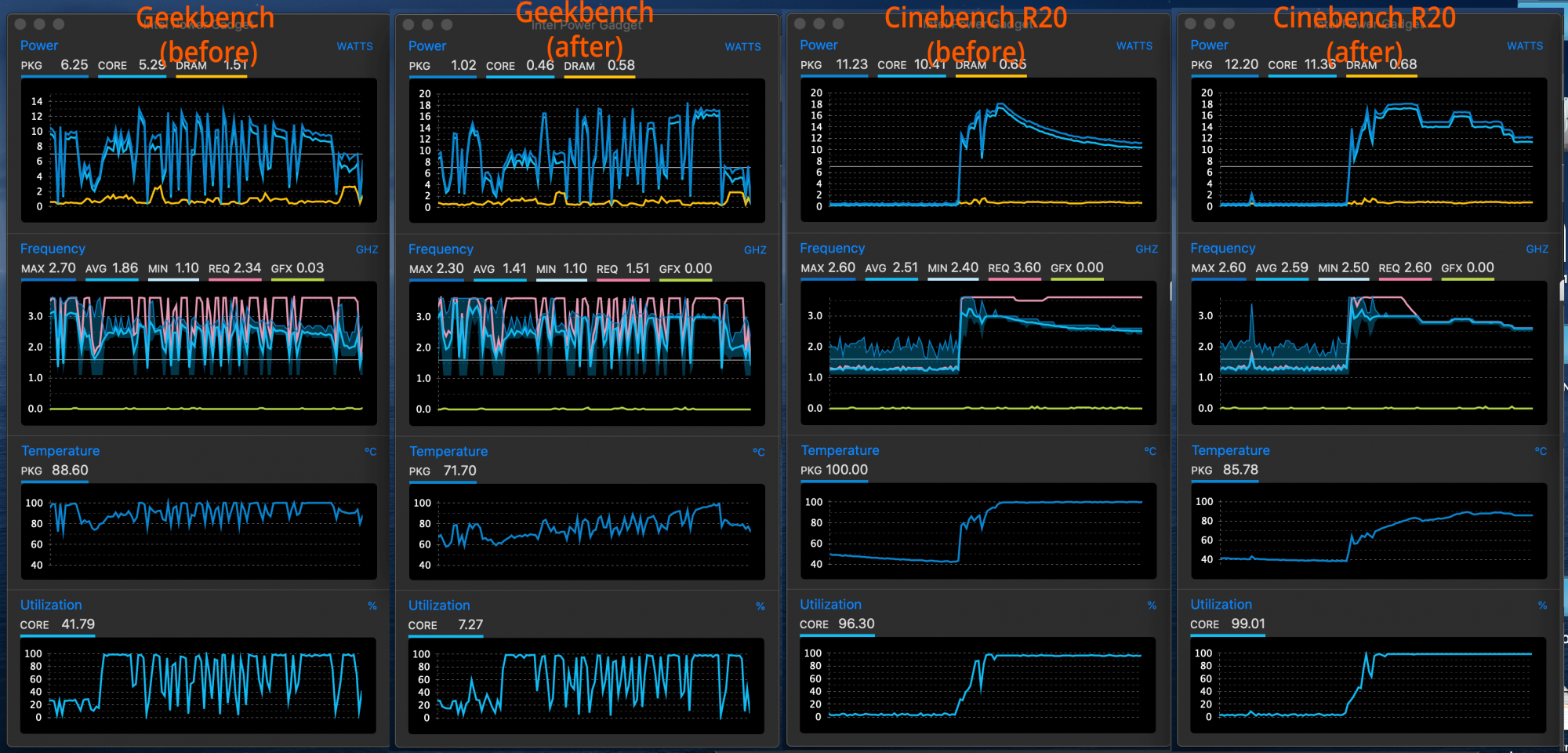1568x753 pixels.
Task: Select the 'AVG 2.51' frequency value
Action: click(891, 268)
